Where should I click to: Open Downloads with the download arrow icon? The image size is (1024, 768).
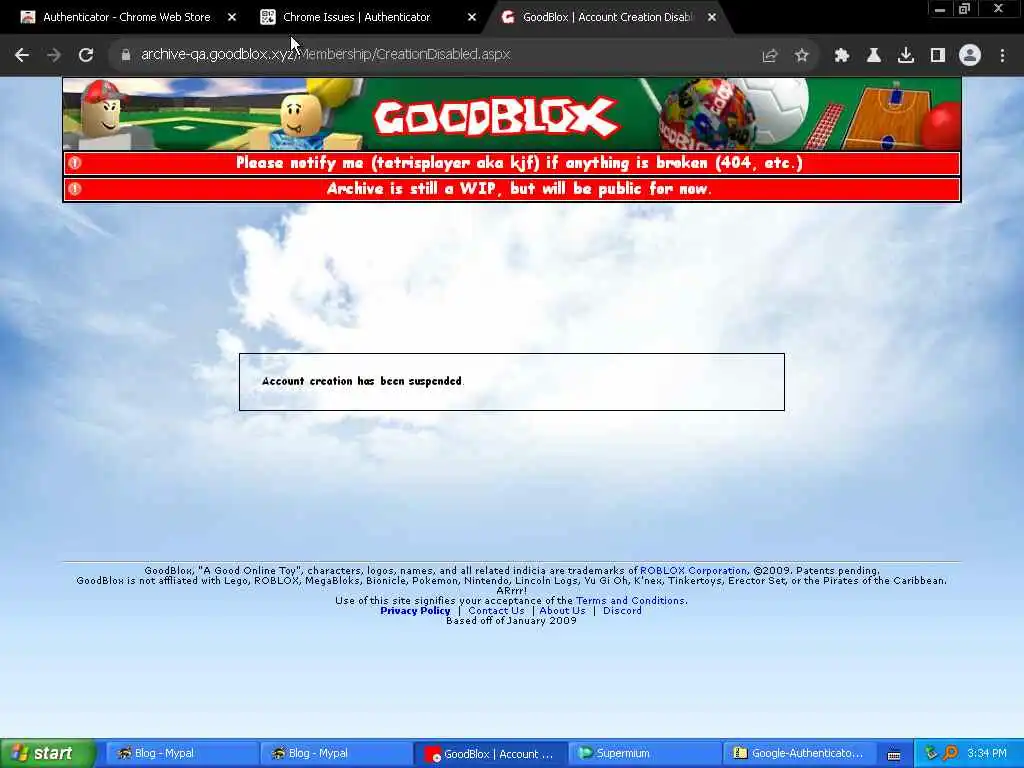tap(906, 56)
